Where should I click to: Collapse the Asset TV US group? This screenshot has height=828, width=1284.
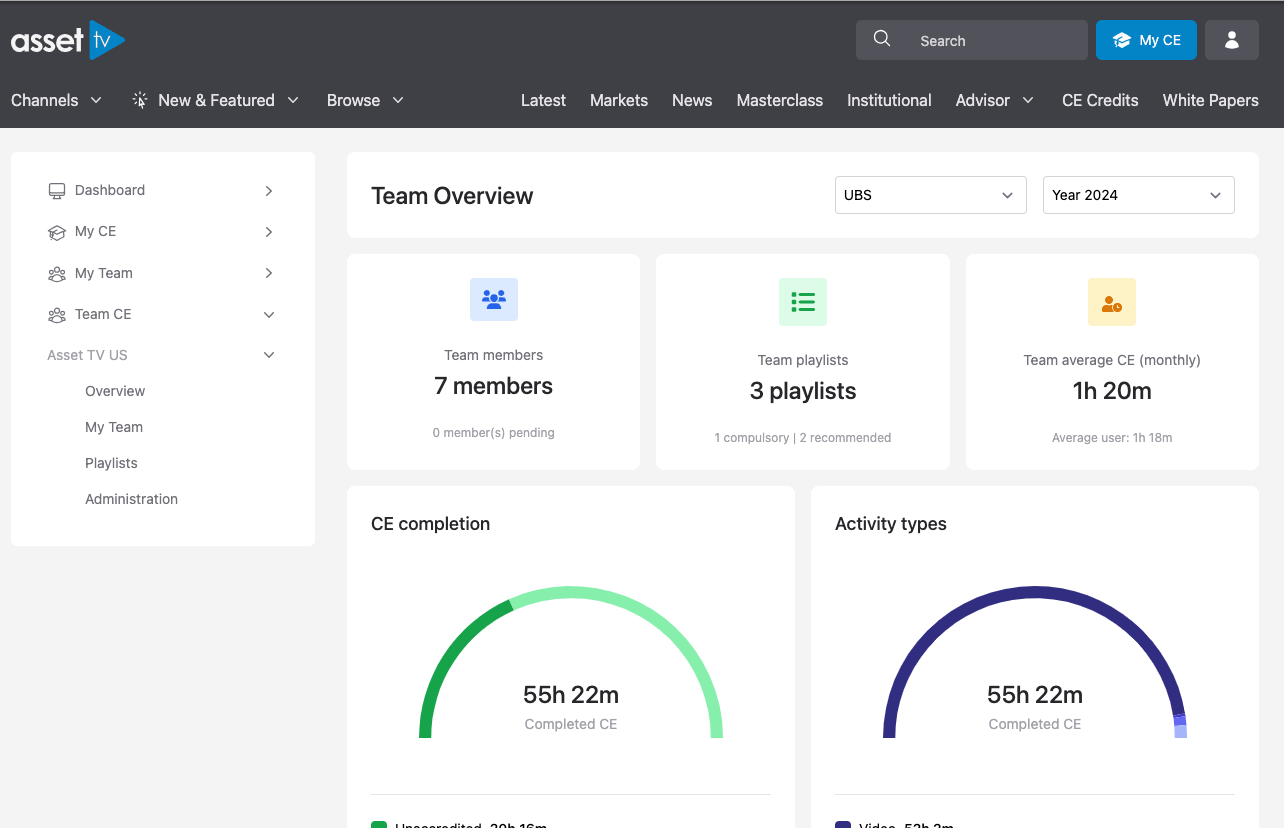(268, 355)
